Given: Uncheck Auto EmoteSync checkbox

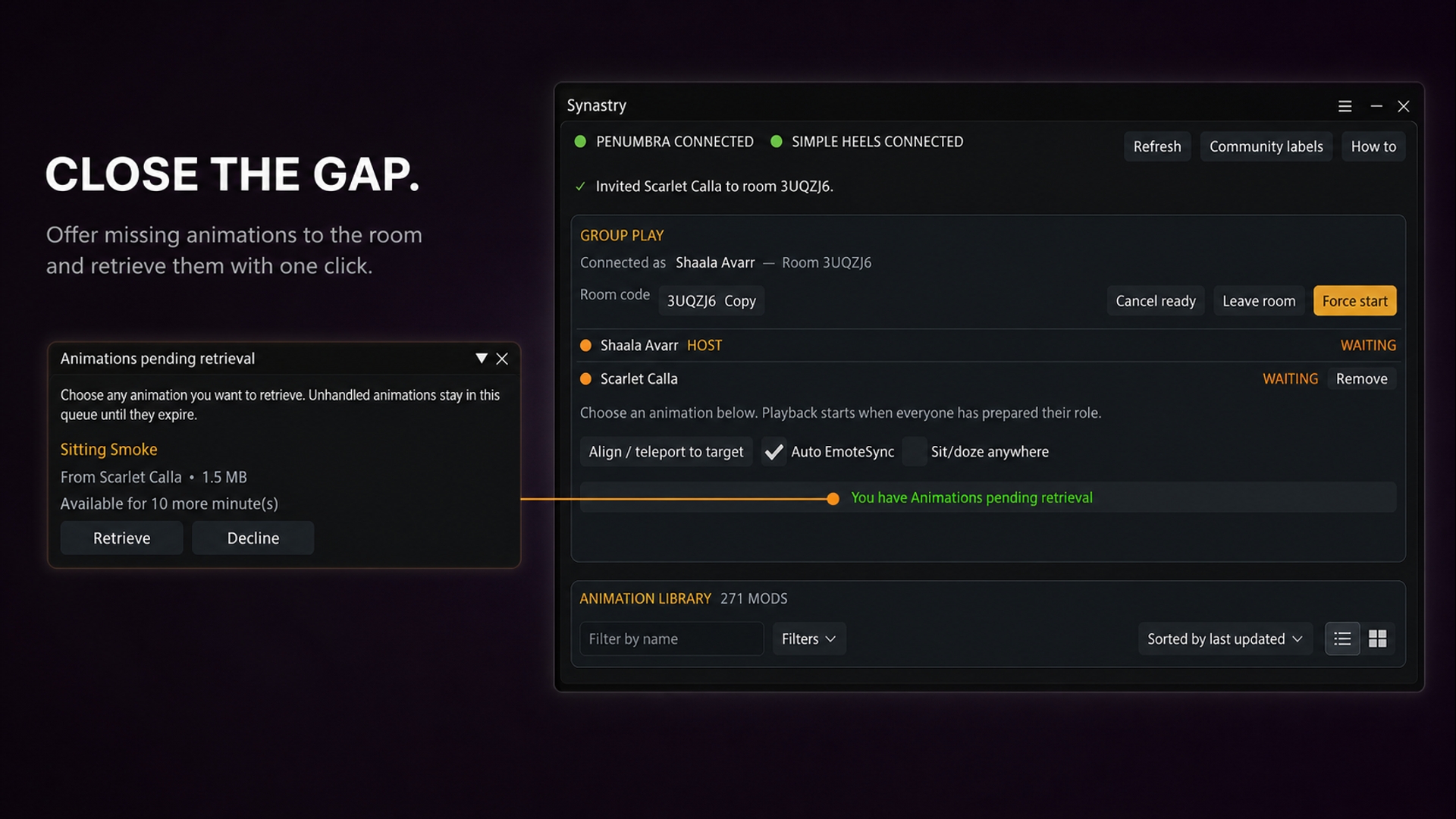Looking at the screenshot, I should point(774,452).
